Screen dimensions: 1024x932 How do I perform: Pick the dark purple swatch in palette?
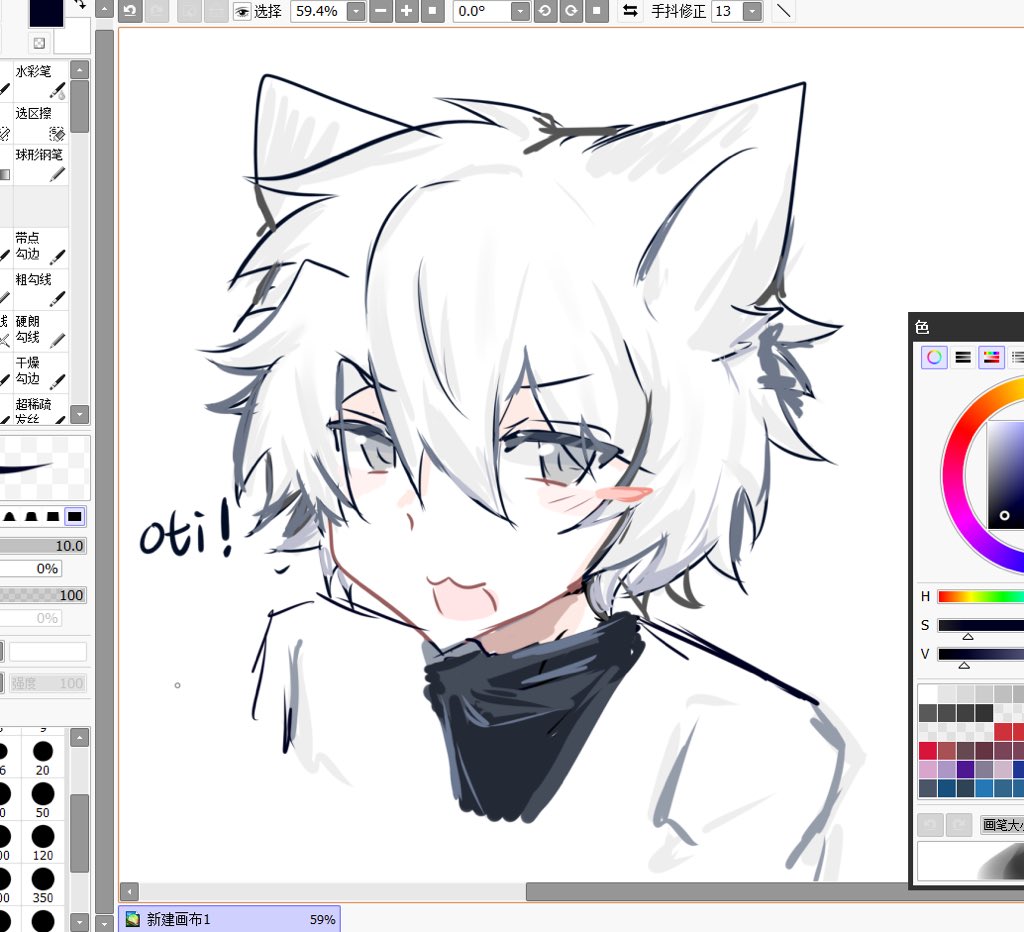965,769
